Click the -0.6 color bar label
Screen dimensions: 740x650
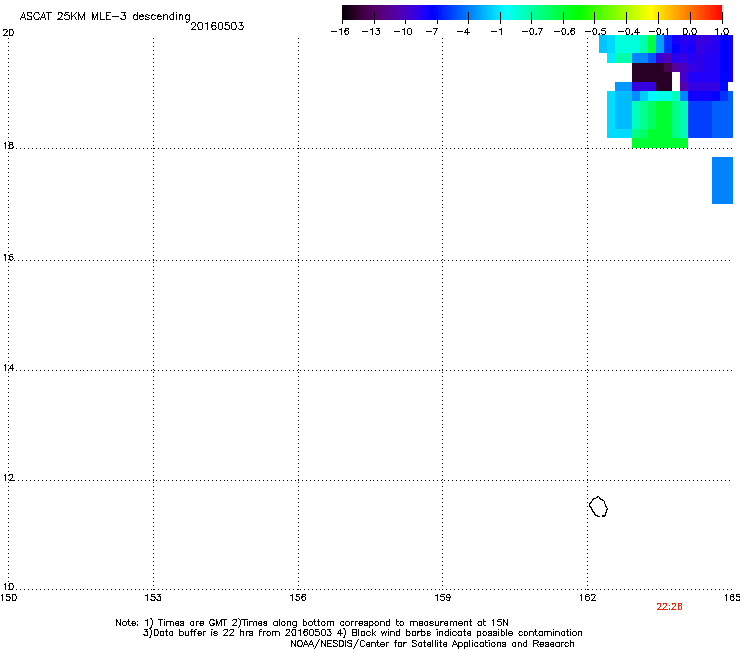[x=564, y=32]
